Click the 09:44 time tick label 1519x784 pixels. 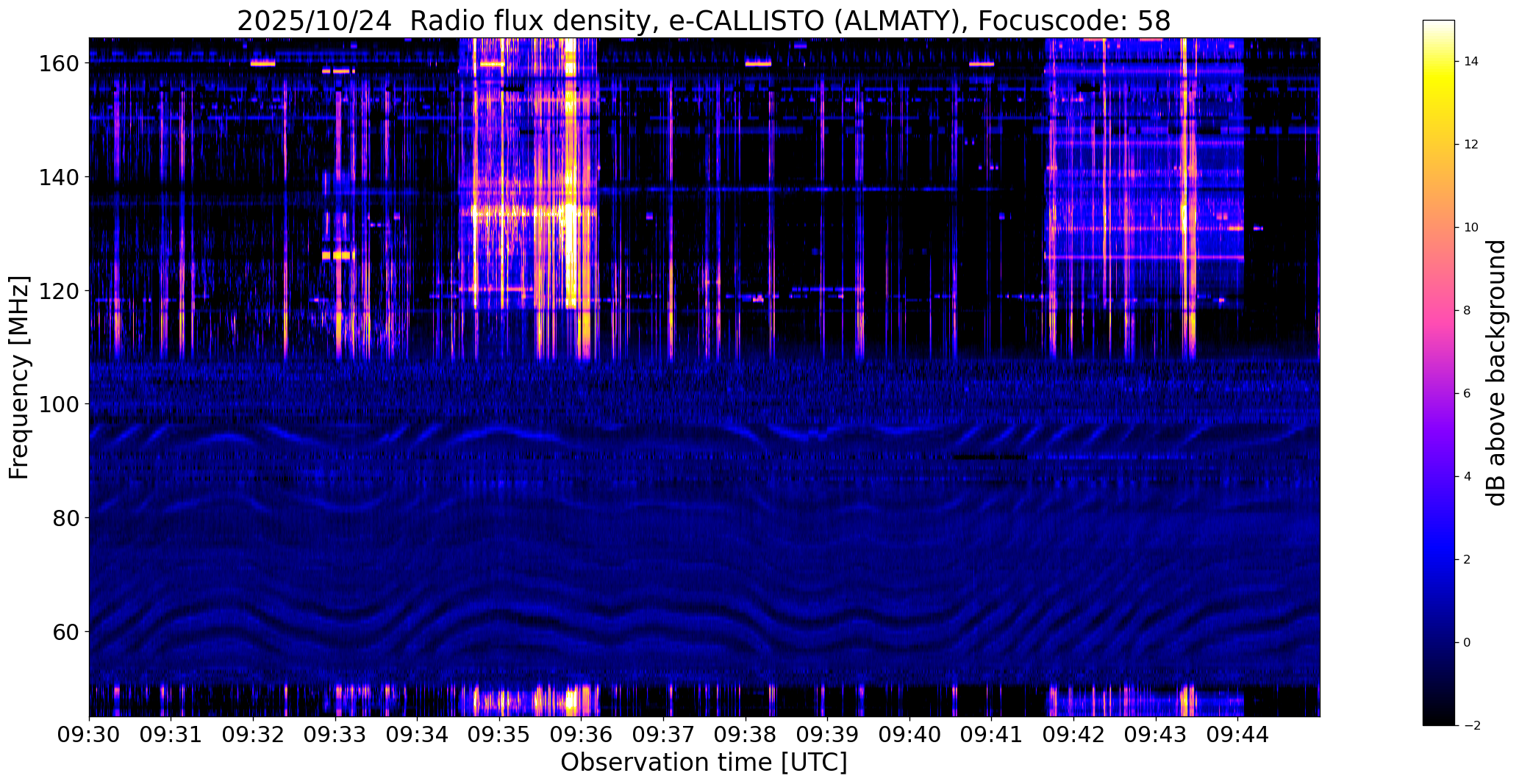coord(1238,735)
